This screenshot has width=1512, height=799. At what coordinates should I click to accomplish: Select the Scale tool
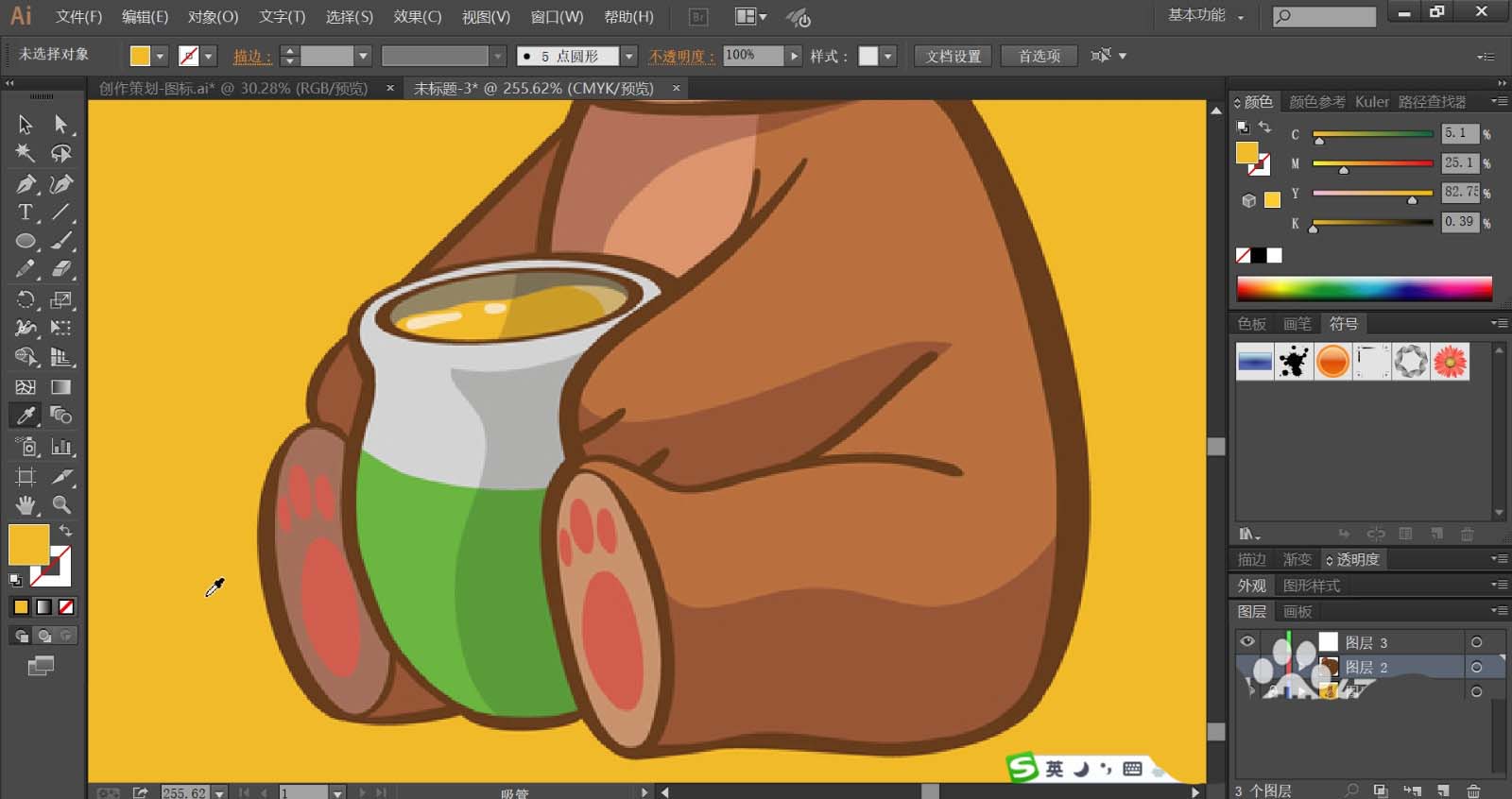click(x=61, y=300)
